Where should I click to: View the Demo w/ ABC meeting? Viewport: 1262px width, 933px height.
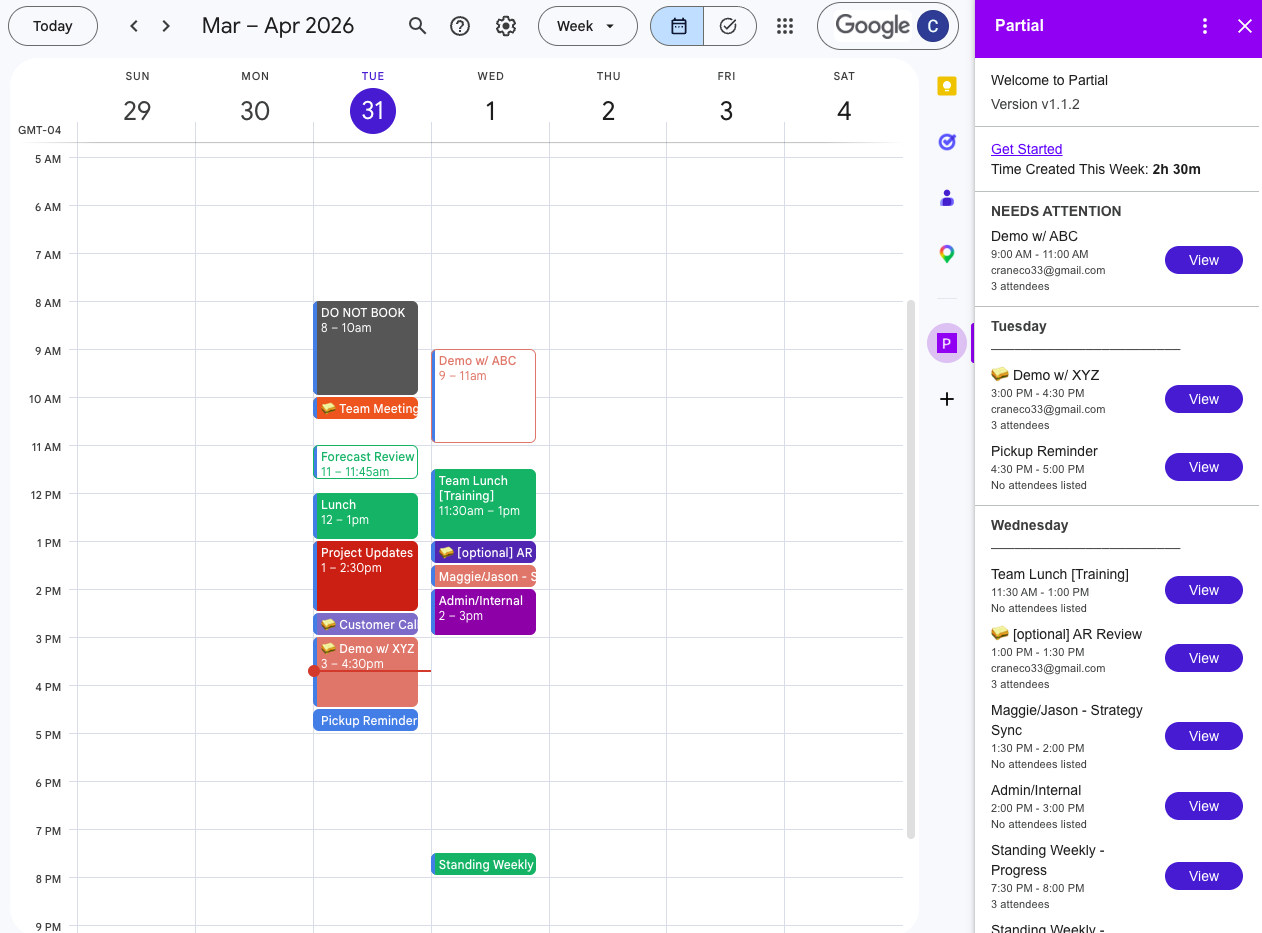coord(1204,260)
